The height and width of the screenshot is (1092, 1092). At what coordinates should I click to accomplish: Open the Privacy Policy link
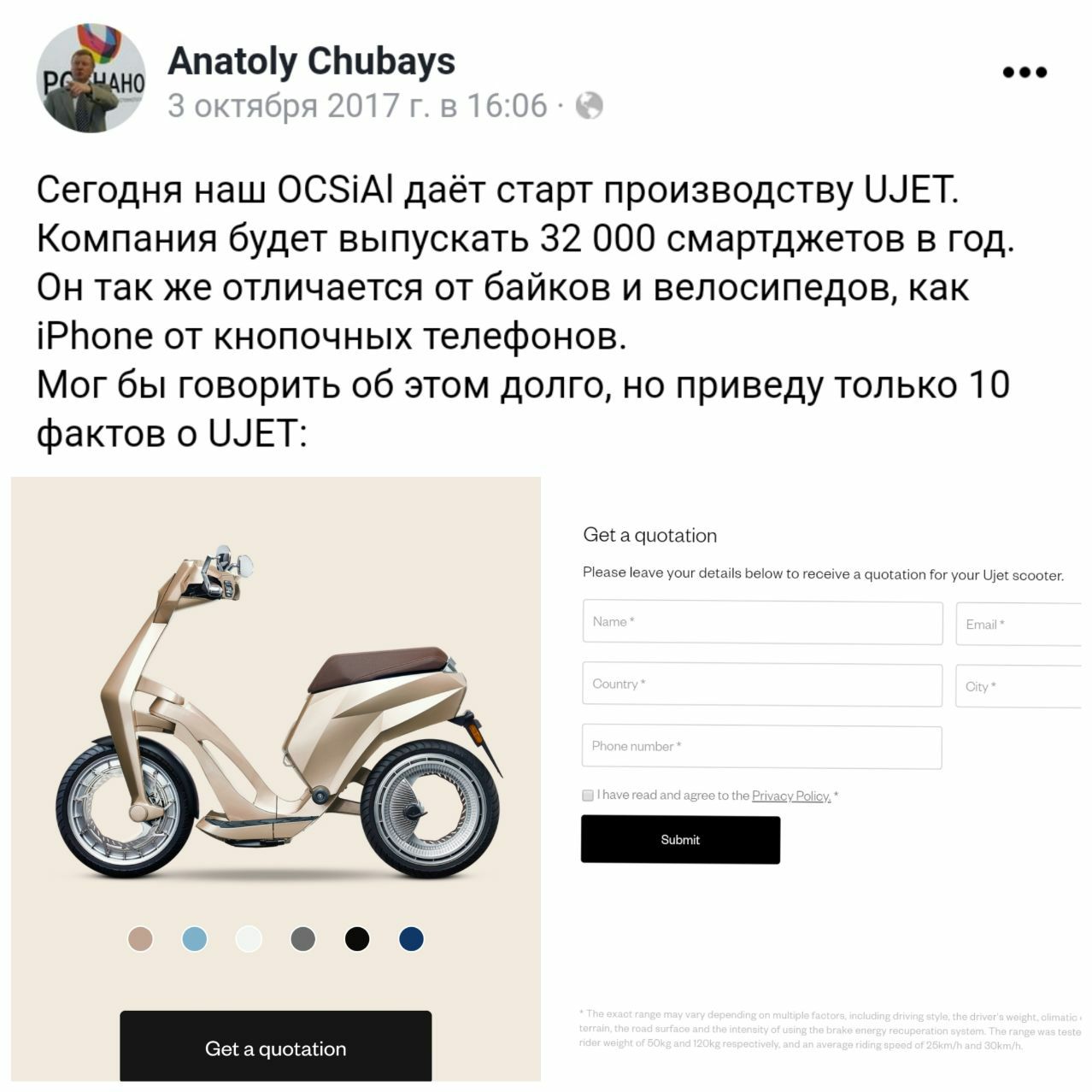click(x=791, y=796)
